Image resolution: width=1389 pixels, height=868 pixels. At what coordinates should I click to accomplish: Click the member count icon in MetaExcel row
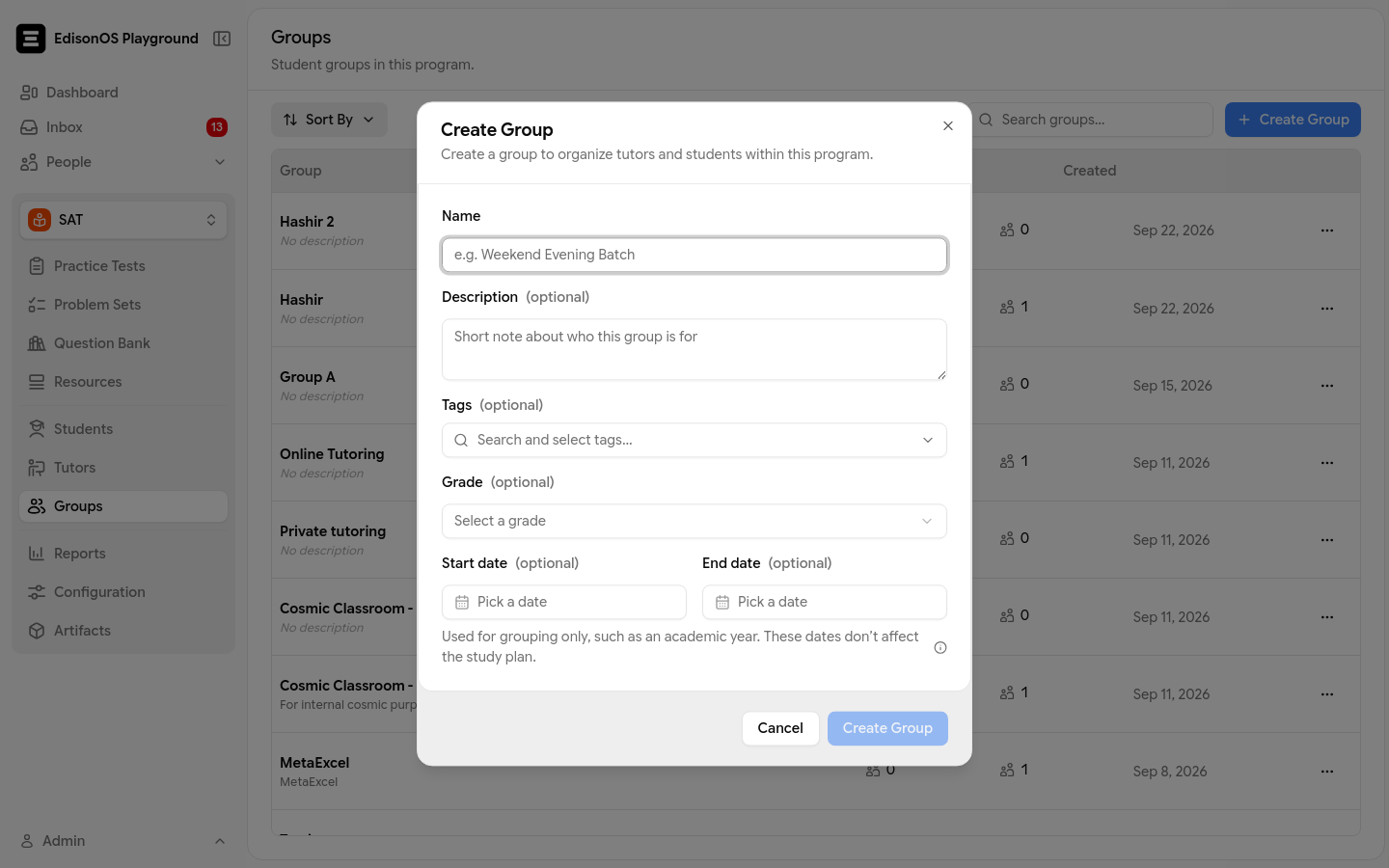coord(1007,771)
